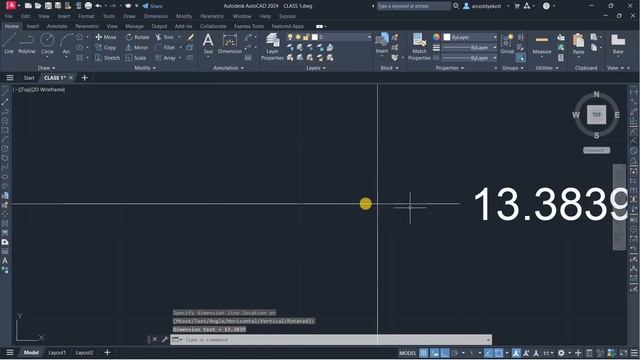This screenshot has height=360, width=640.
Task: Click the object color wheel swatch
Action: point(436,37)
